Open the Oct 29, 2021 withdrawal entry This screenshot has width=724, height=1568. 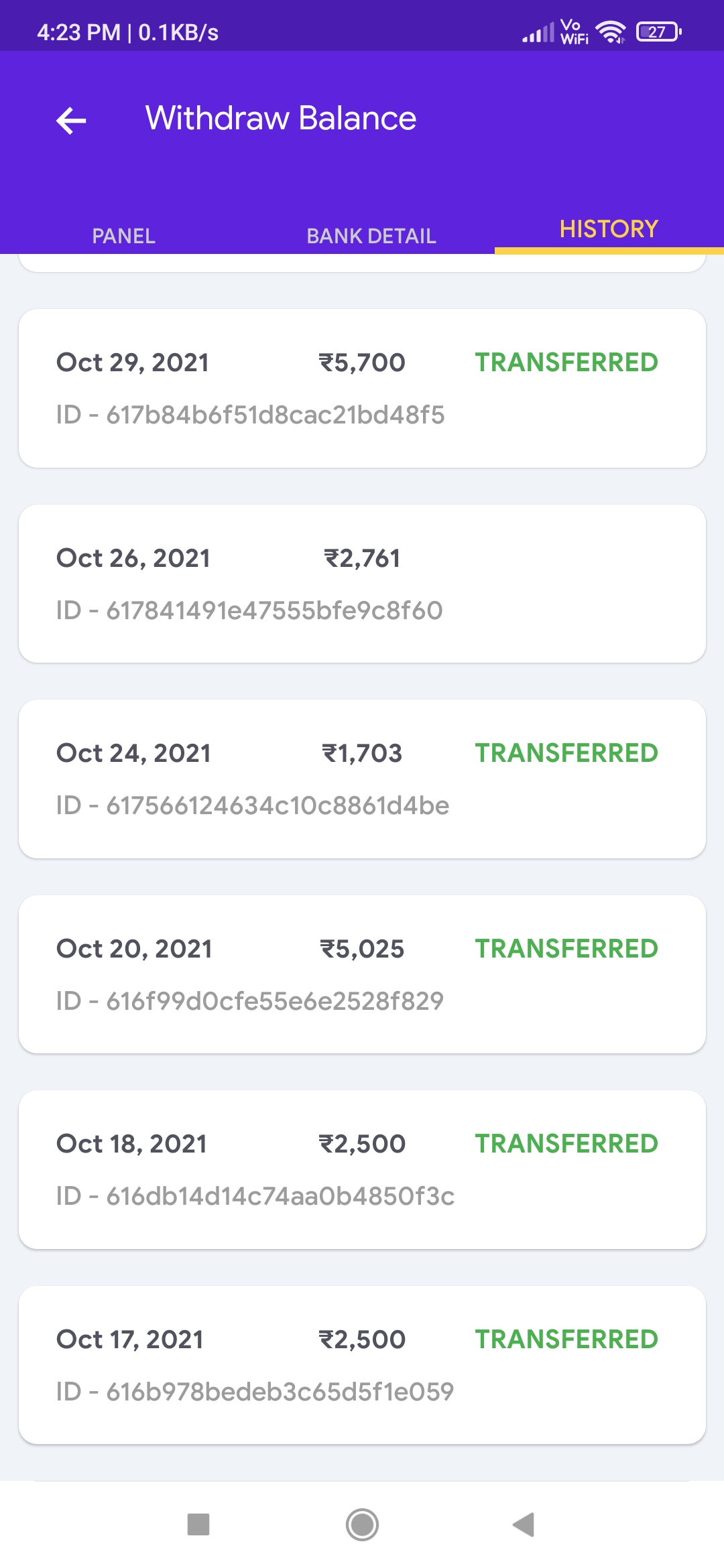(x=362, y=388)
